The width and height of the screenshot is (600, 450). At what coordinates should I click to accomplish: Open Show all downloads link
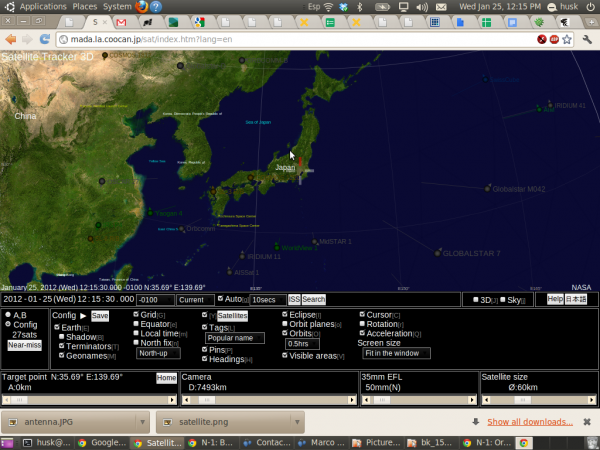[530, 422]
